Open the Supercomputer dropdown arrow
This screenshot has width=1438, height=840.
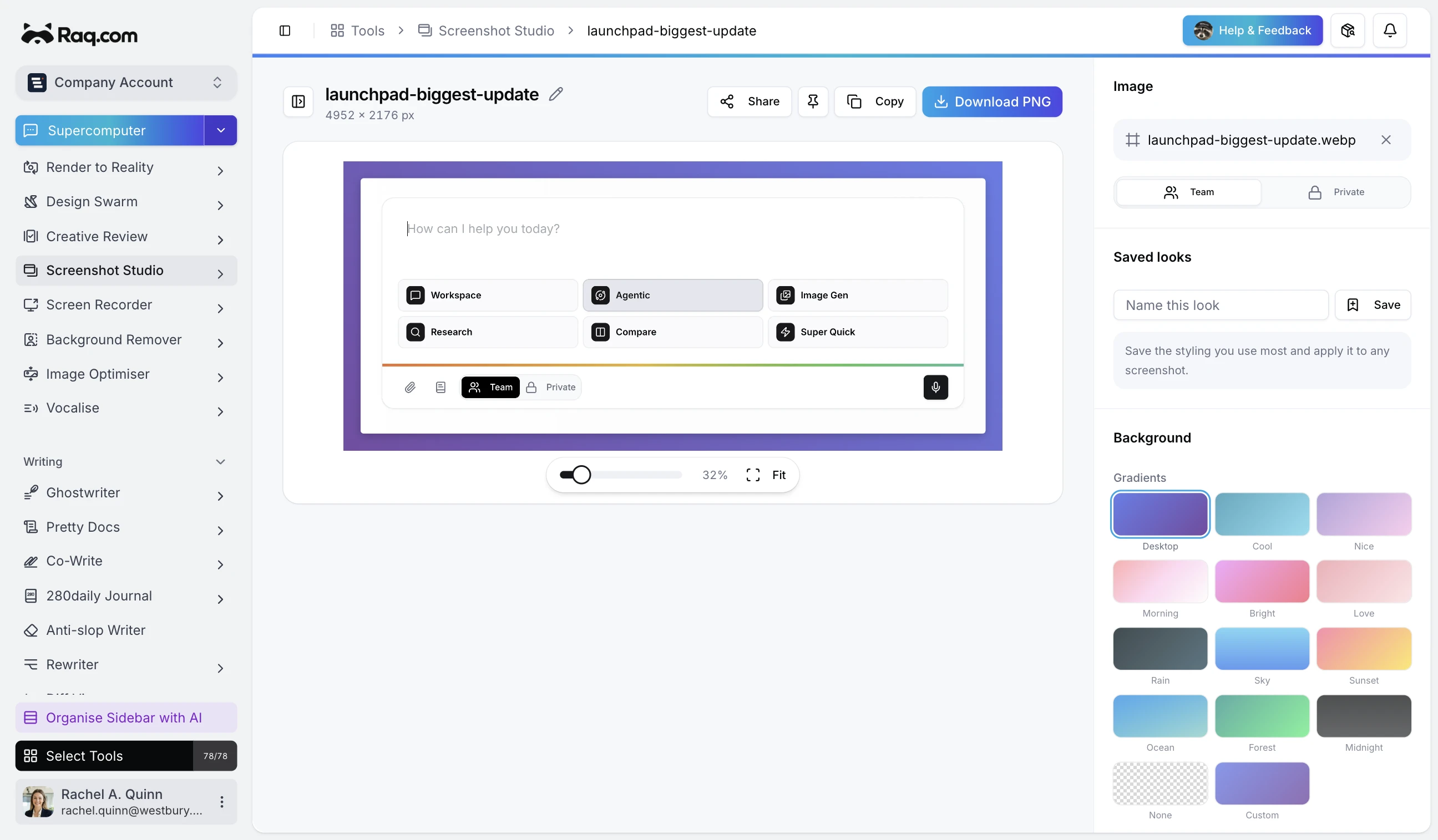(x=220, y=131)
